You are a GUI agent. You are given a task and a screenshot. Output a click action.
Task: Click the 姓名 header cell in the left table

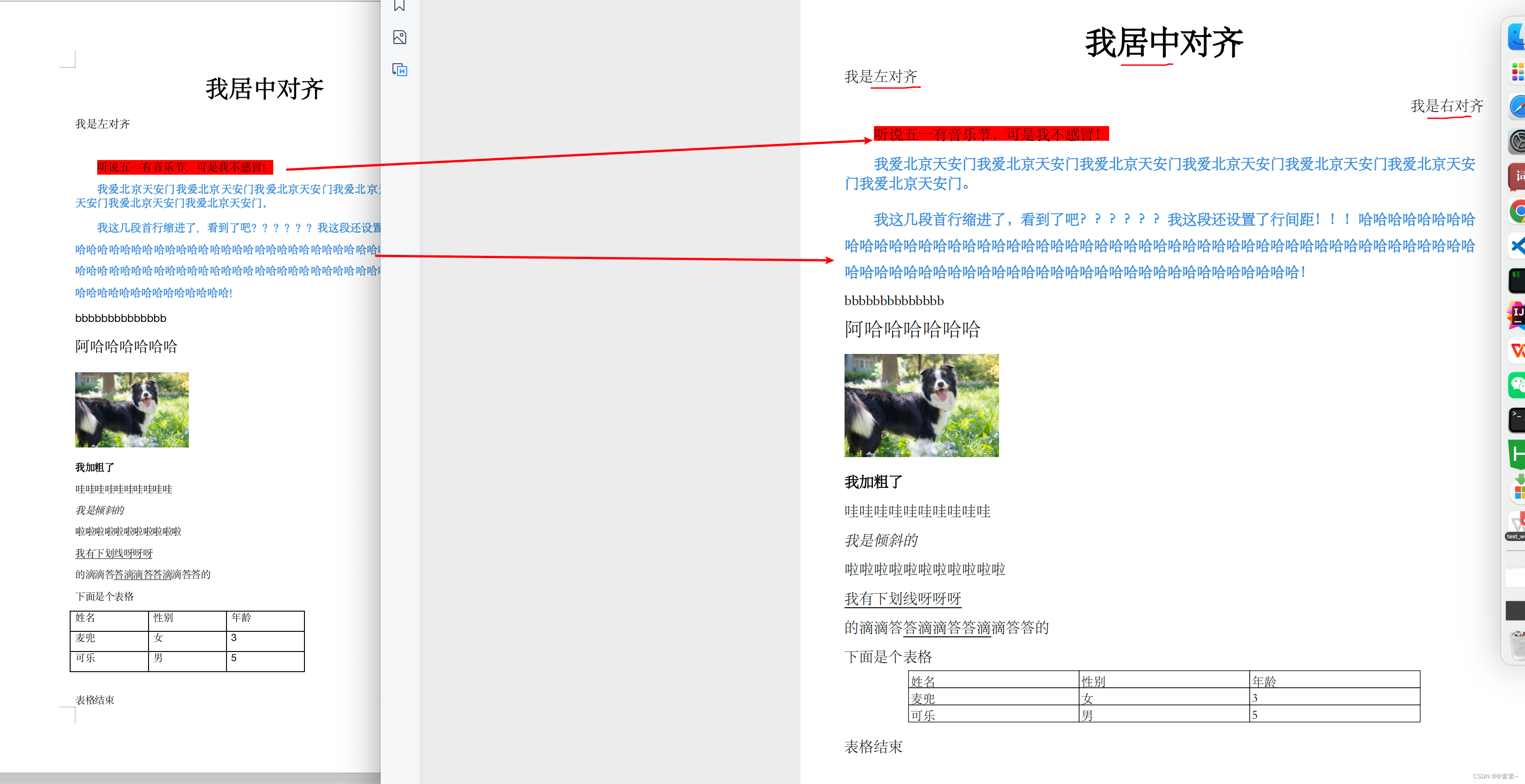[109, 621]
